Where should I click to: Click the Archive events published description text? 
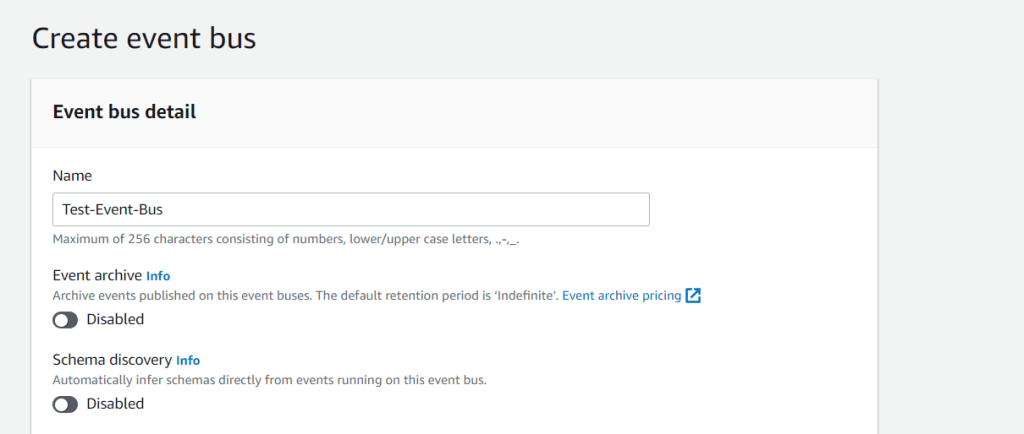pos(250,296)
